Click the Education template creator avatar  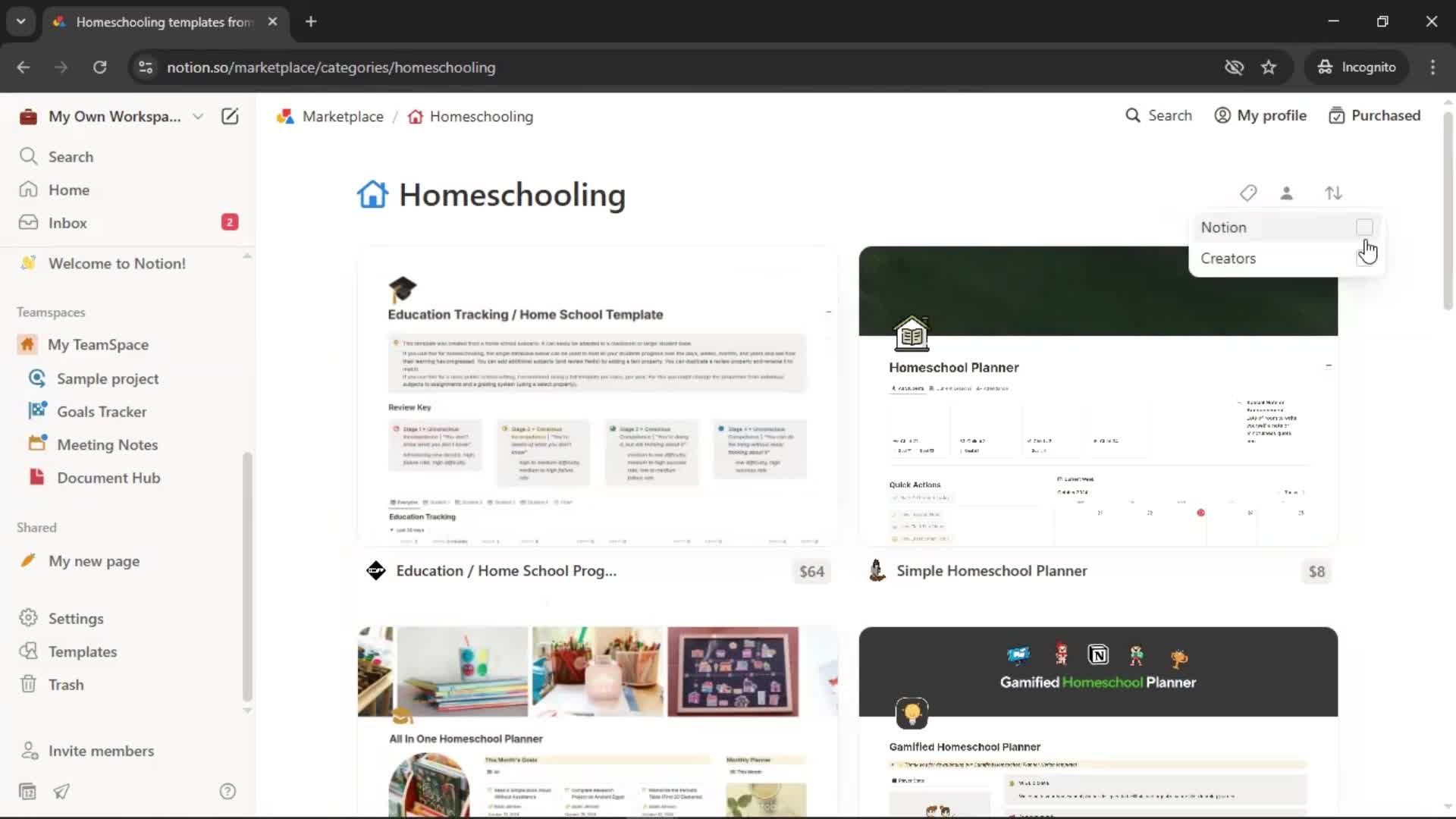tap(375, 571)
